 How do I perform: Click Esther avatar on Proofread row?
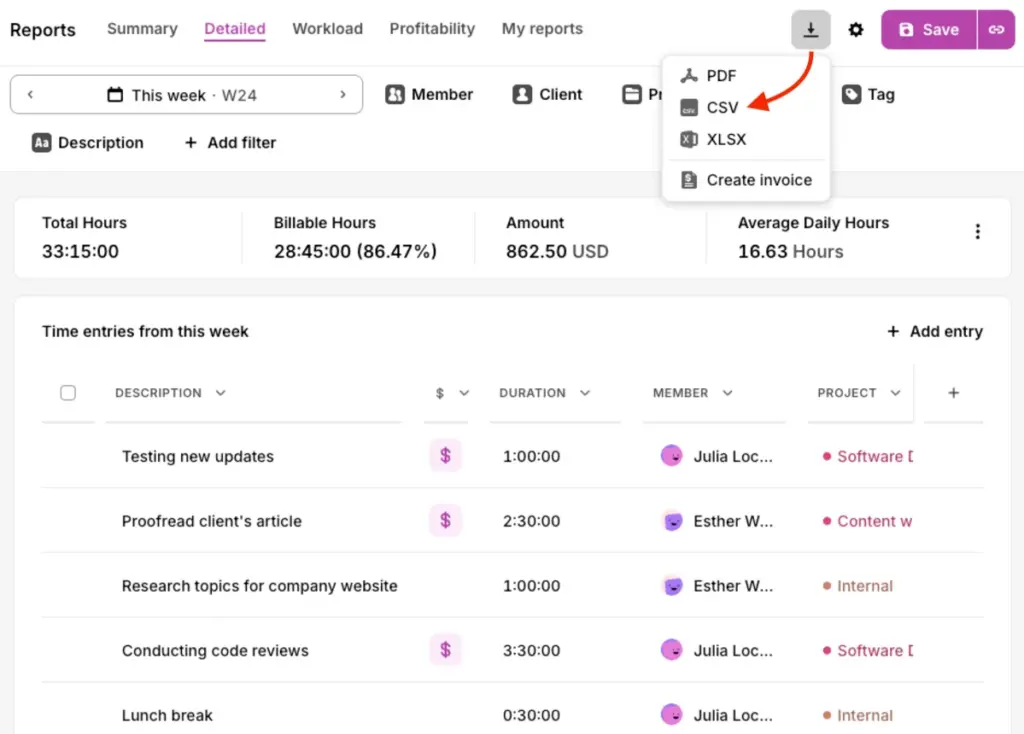click(671, 520)
